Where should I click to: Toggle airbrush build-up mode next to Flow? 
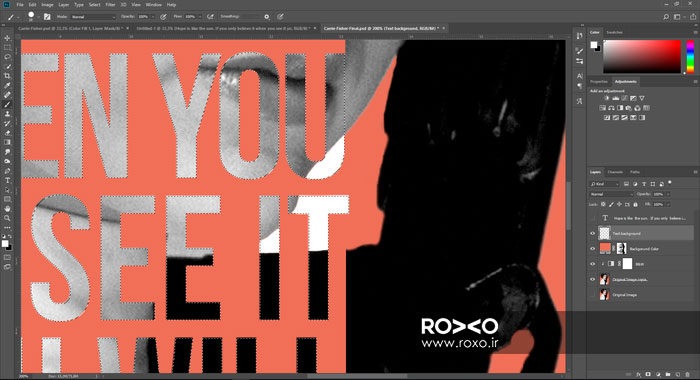[211, 17]
